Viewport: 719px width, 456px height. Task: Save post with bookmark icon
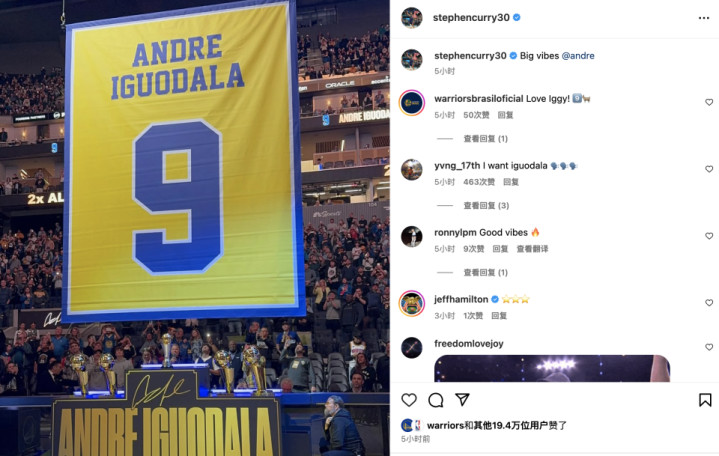click(x=705, y=400)
